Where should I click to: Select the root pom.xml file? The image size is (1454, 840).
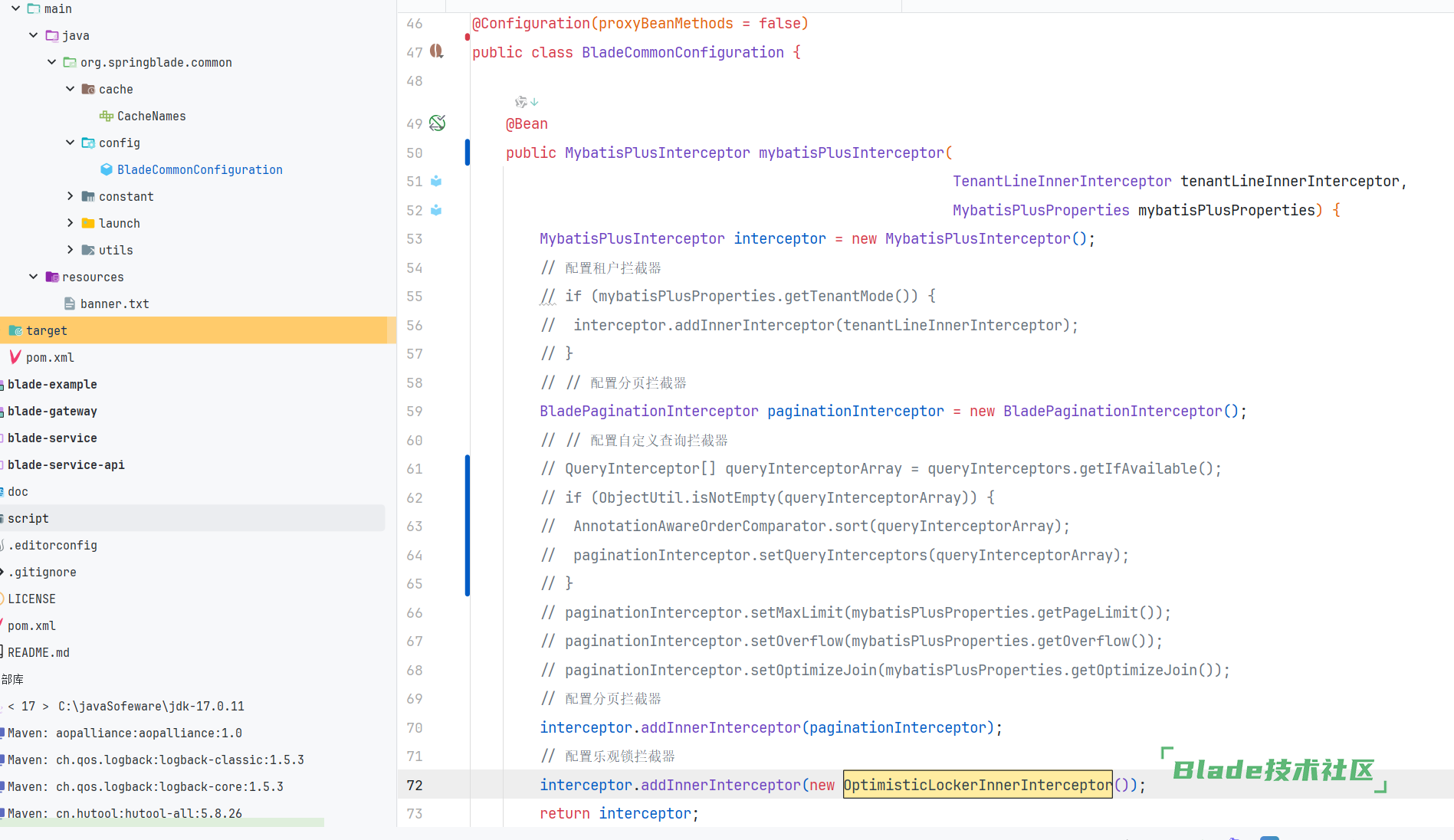click(x=31, y=625)
